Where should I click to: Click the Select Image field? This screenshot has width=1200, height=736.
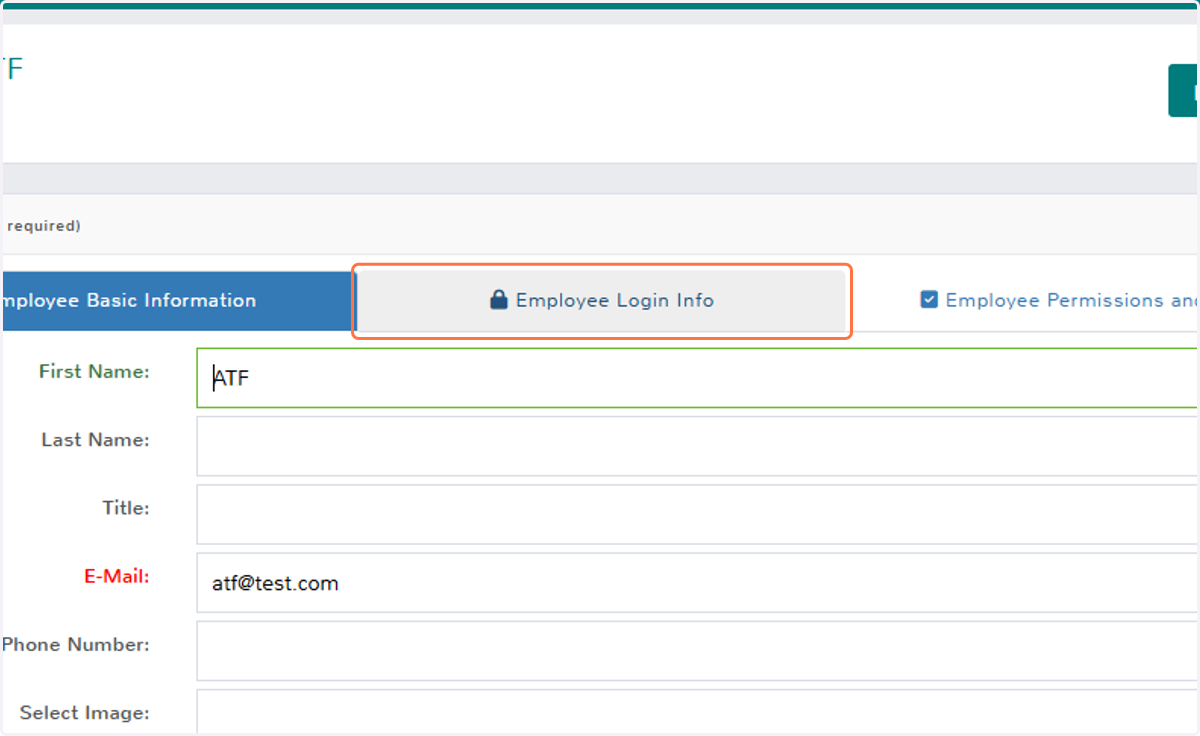698,712
